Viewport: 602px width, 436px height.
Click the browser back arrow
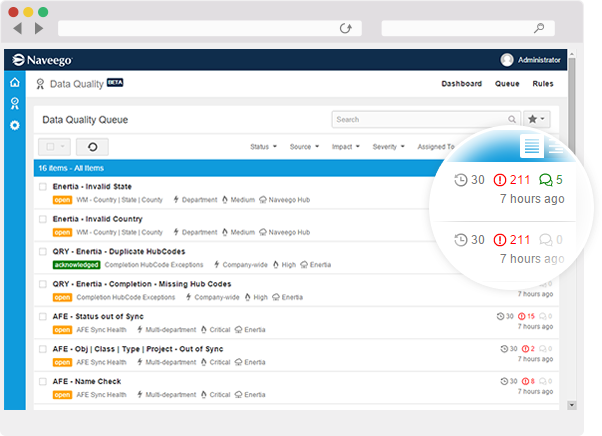click(x=17, y=28)
